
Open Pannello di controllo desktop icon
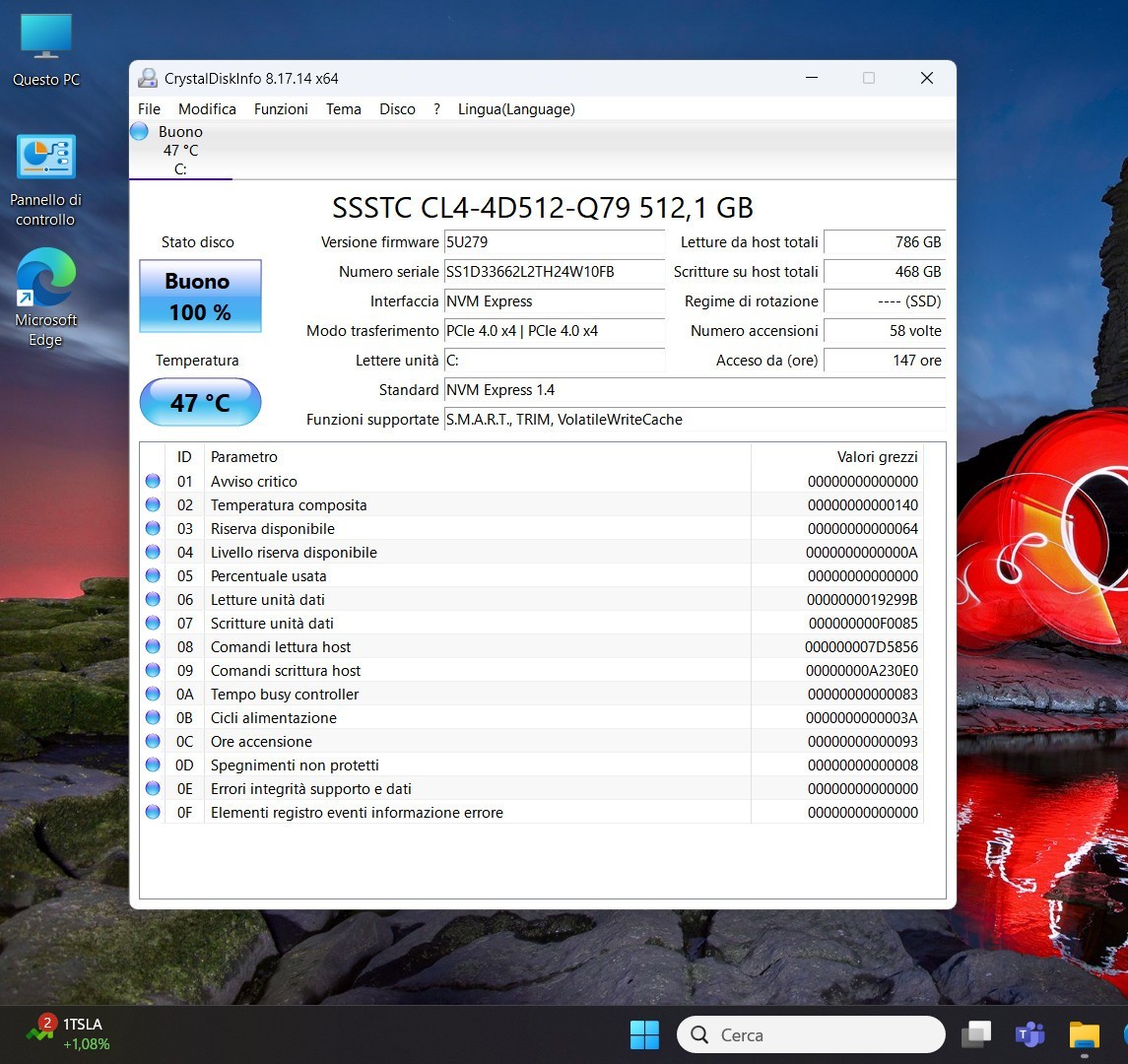pyautogui.click(x=45, y=180)
